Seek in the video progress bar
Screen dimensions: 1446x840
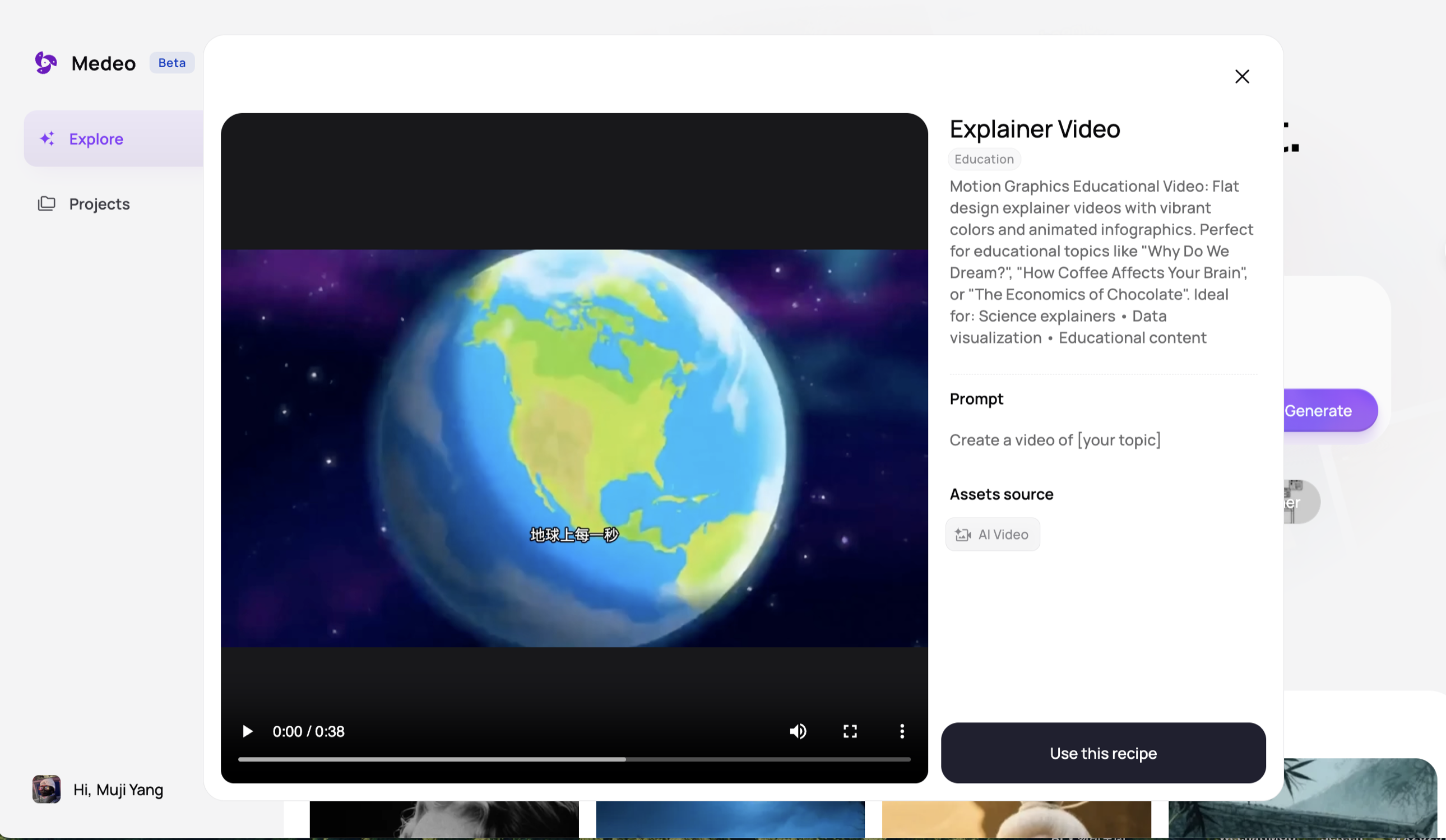click(574, 759)
